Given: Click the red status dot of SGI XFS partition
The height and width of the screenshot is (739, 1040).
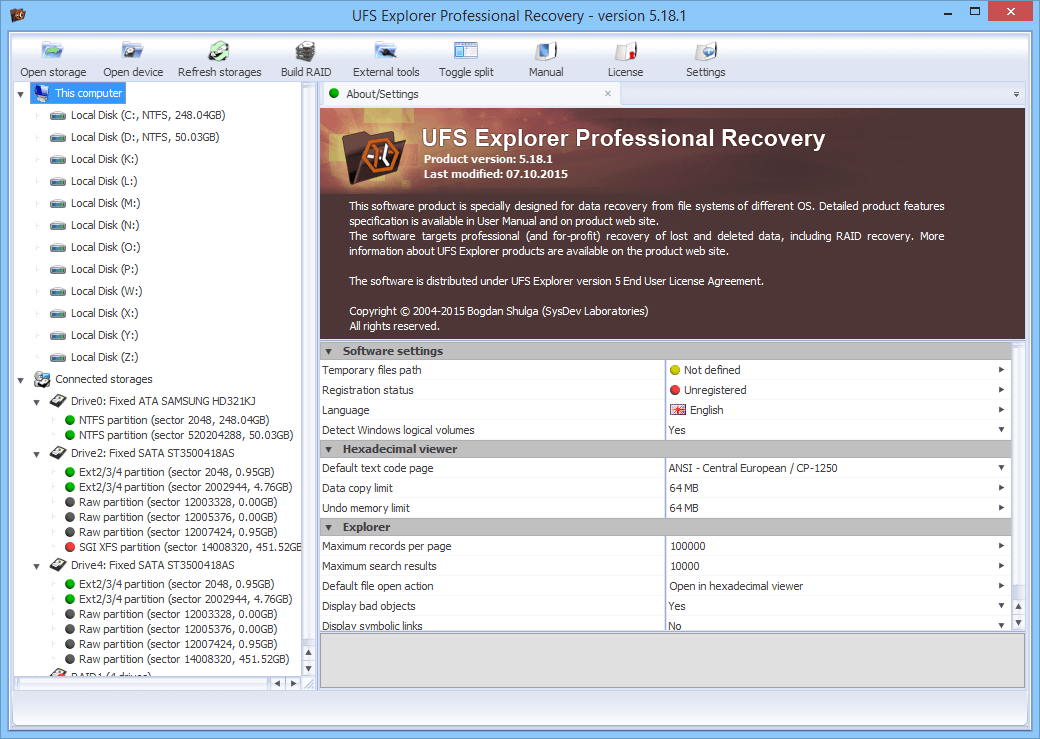Looking at the screenshot, I should click(70, 547).
